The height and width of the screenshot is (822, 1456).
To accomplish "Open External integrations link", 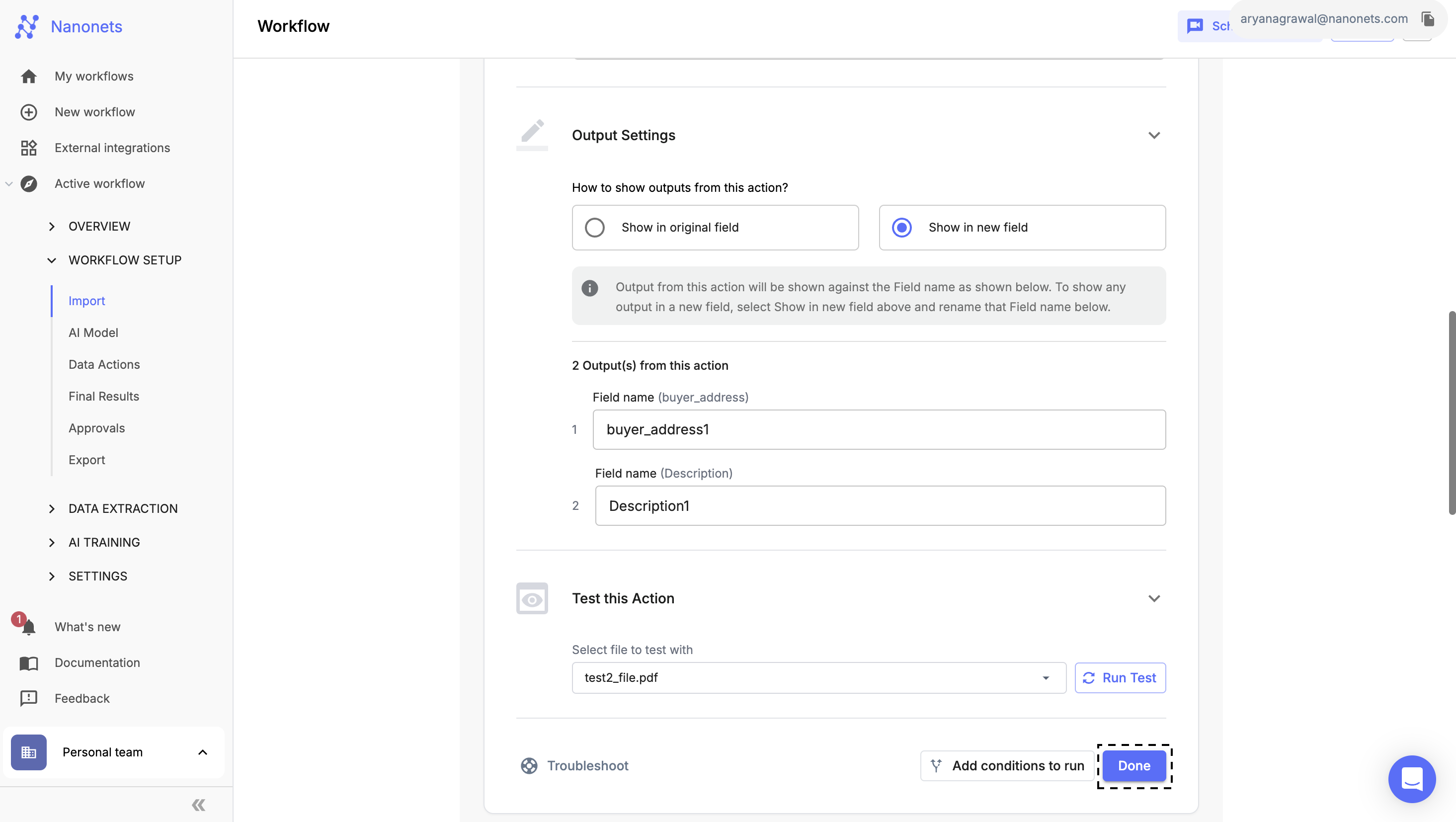I will [112, 148].
